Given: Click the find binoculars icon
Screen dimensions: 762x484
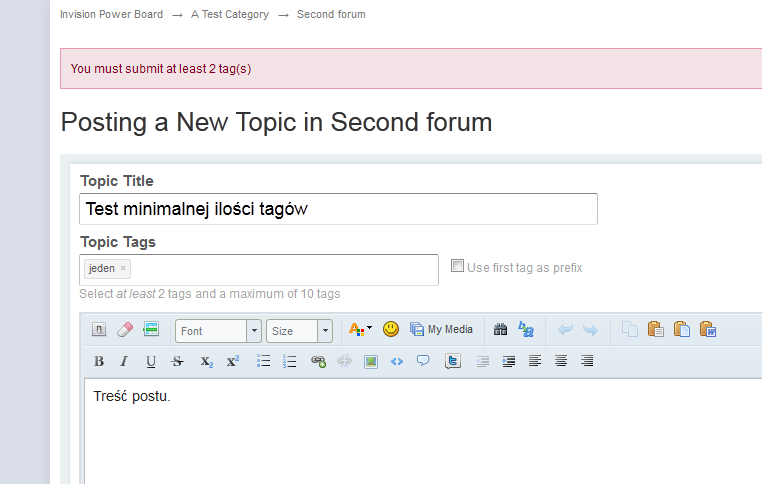Looking at the screenshot, I should 500,329.
